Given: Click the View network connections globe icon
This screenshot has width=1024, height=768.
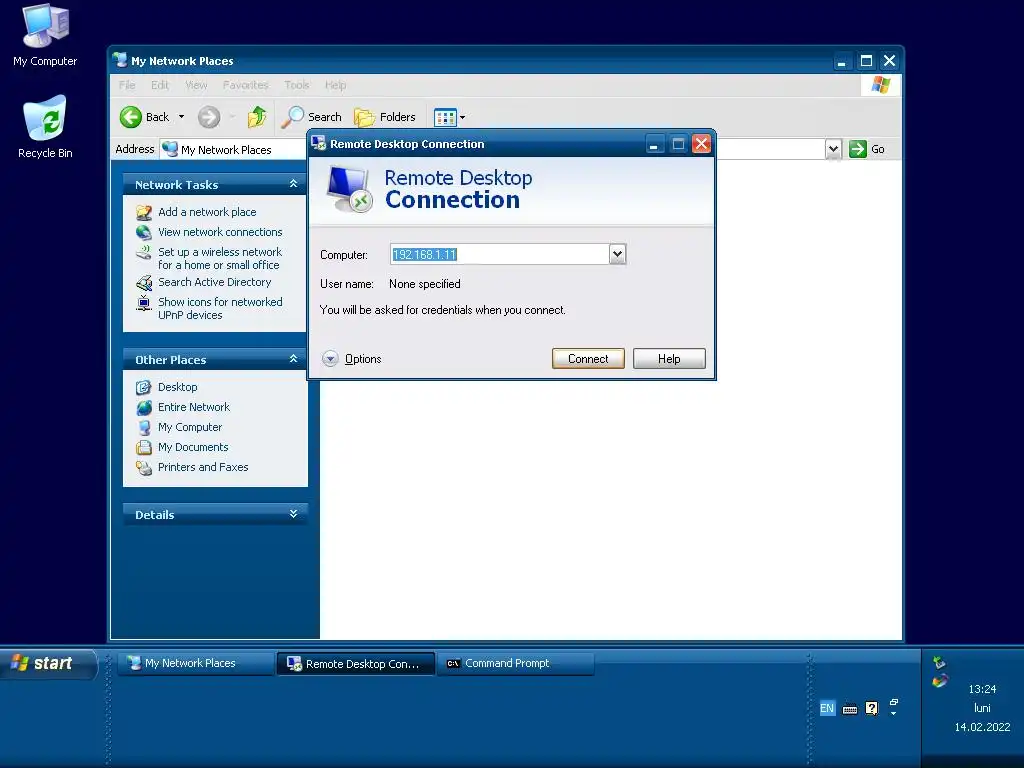Looking at the screenshot, I should coord(144,232).
